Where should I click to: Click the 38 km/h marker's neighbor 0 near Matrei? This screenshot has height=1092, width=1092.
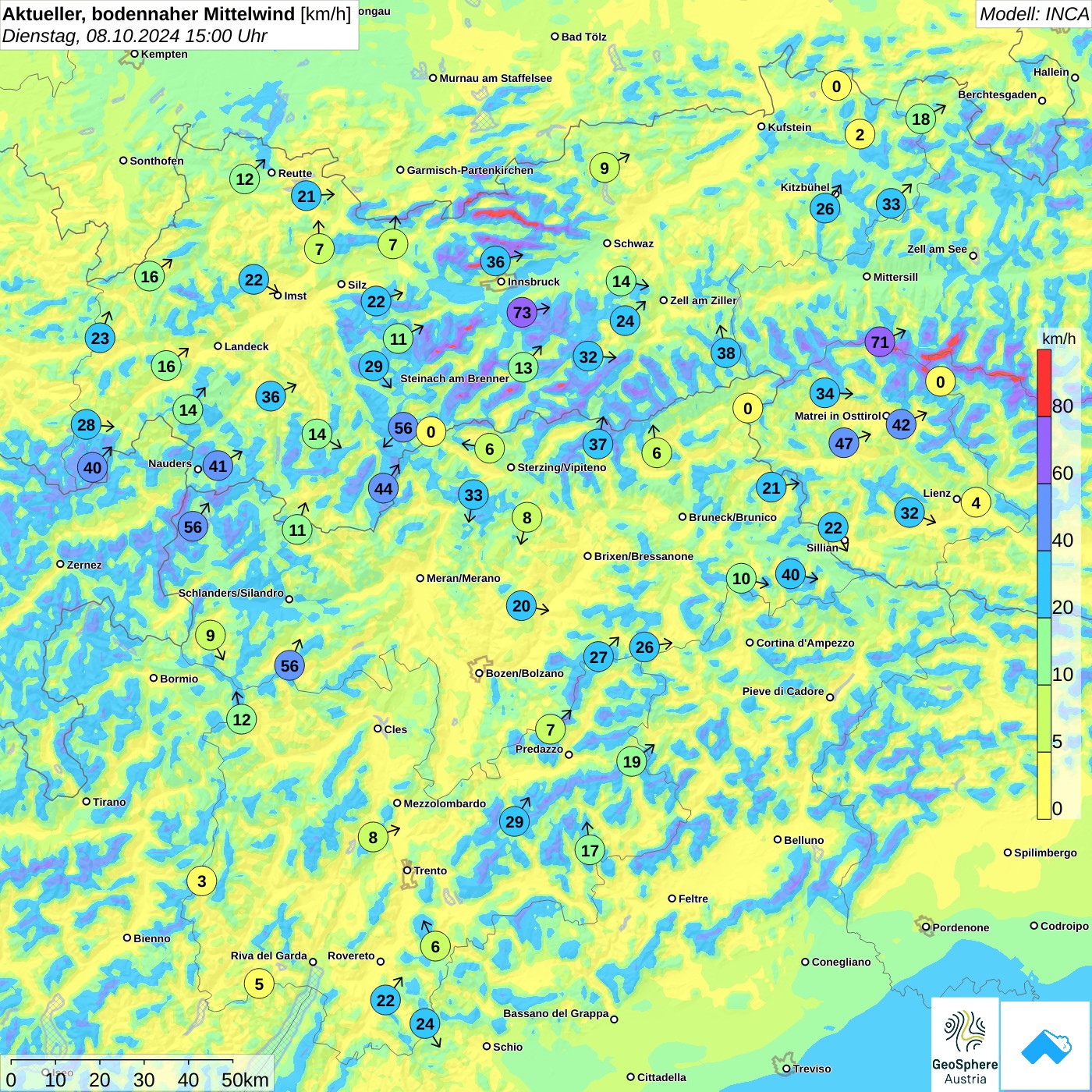coord(747,409)
